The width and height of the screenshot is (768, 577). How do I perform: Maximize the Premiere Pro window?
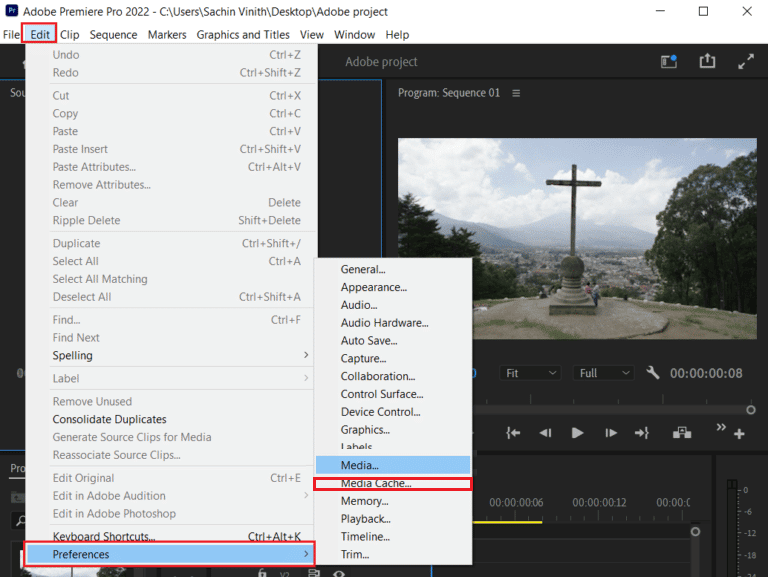703,11
